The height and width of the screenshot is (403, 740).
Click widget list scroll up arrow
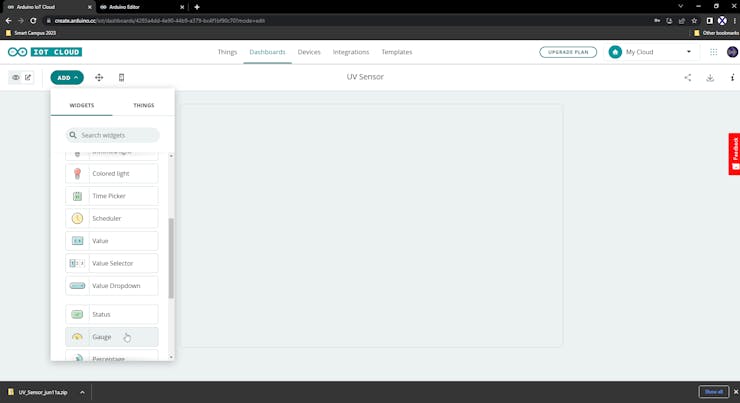click(171, 156)
